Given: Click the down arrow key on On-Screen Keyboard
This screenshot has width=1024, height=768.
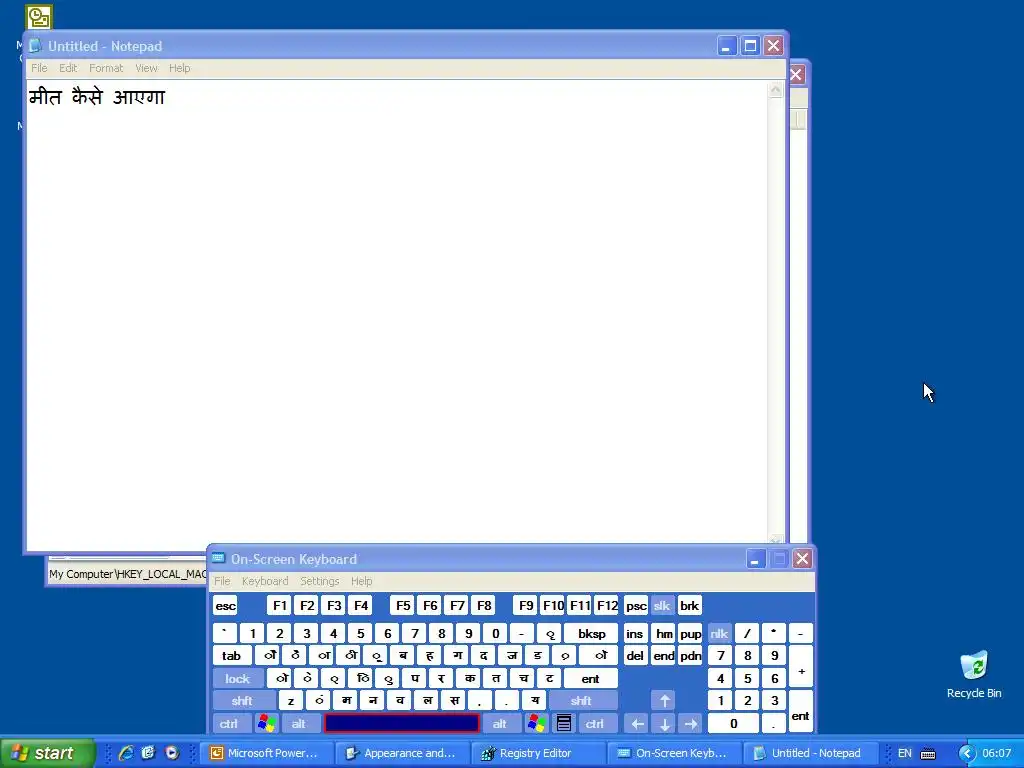Looking at the screenshot, I should point(664,723).
